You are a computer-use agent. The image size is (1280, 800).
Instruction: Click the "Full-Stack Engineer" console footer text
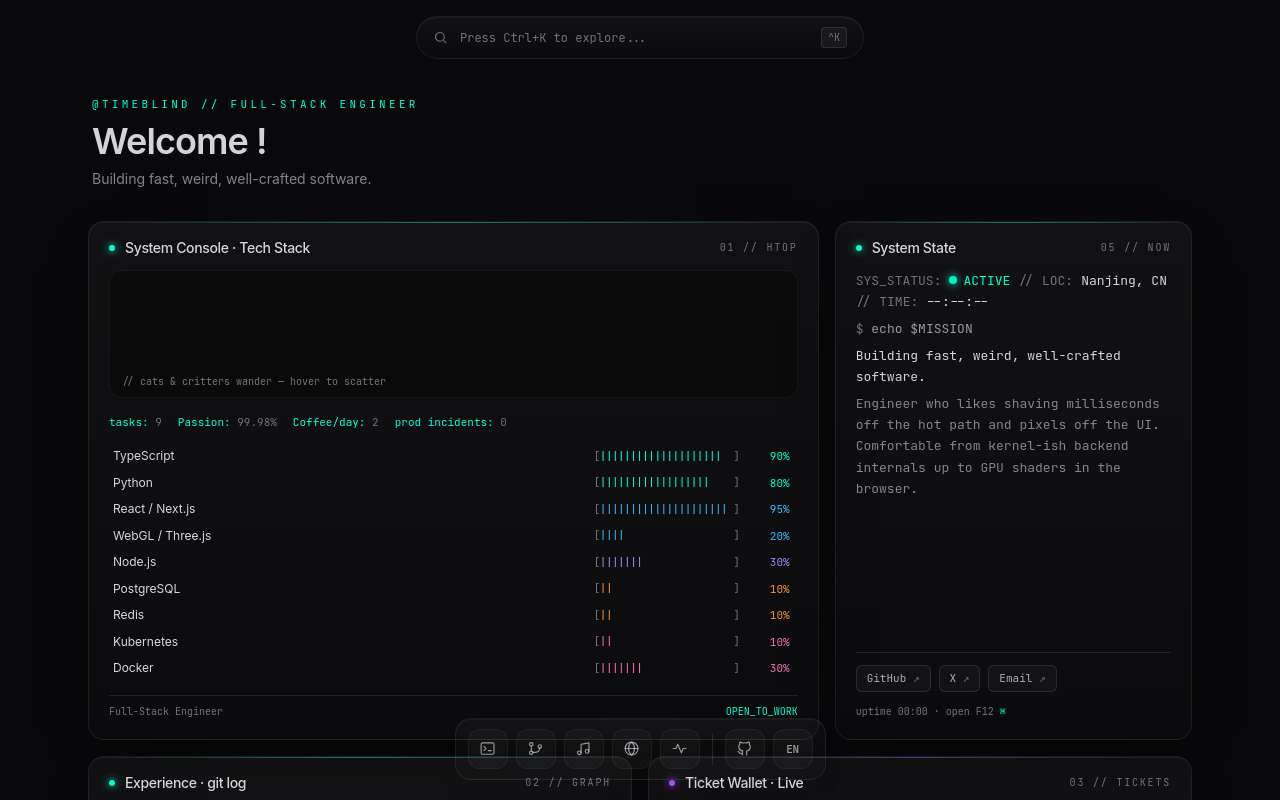(166, 712)
